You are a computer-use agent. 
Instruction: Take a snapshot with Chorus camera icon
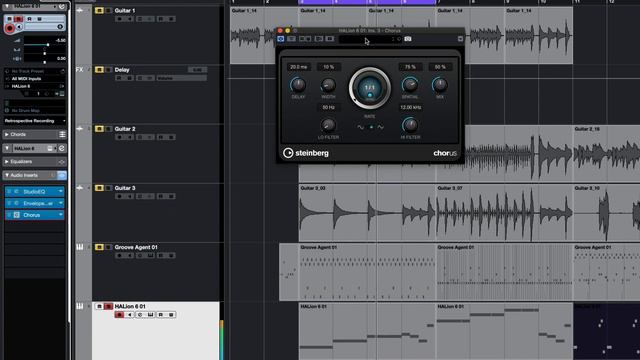(408, 39)
